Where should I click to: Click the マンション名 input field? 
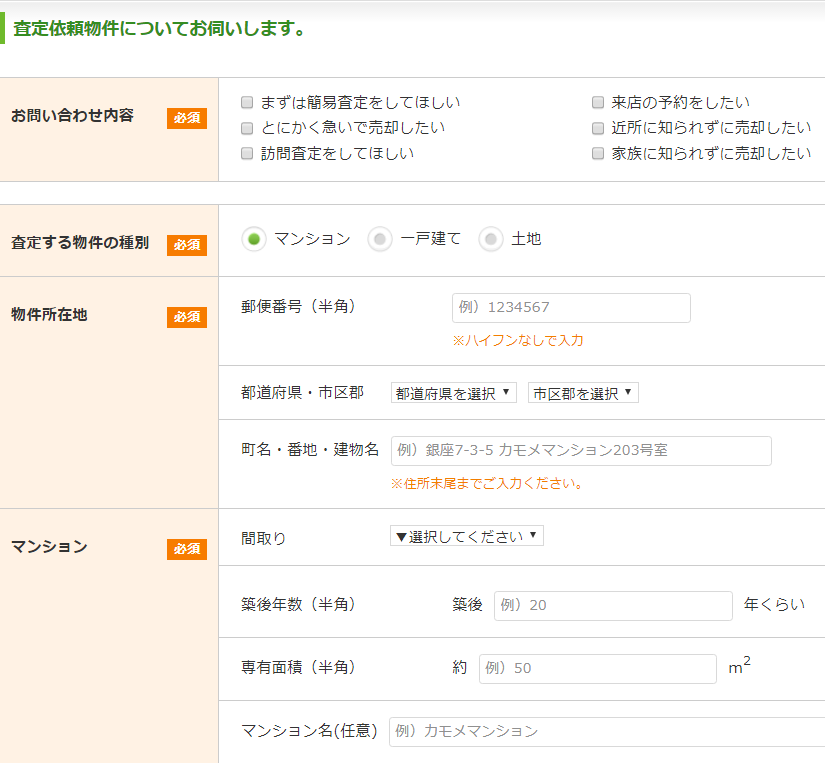pyautogui.click(x=600, y=731)
